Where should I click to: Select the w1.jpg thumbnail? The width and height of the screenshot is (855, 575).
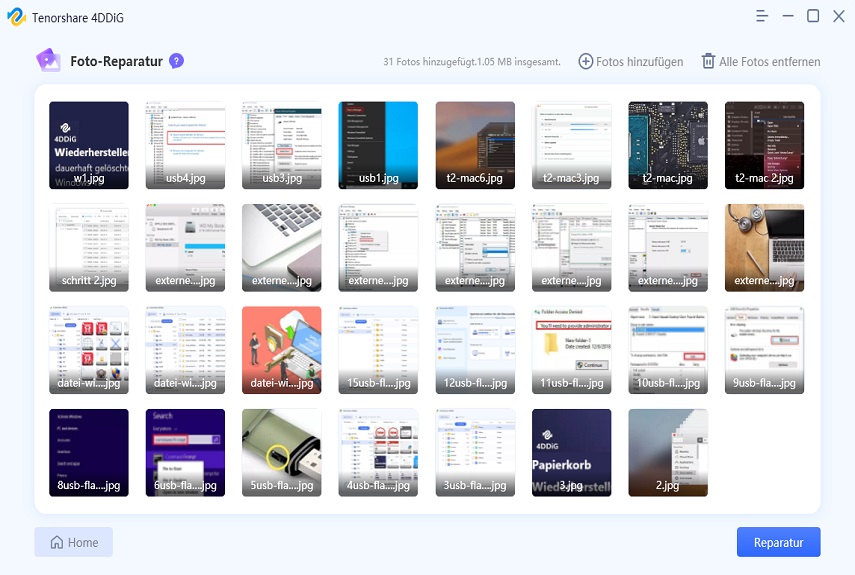tap(89, 146)
